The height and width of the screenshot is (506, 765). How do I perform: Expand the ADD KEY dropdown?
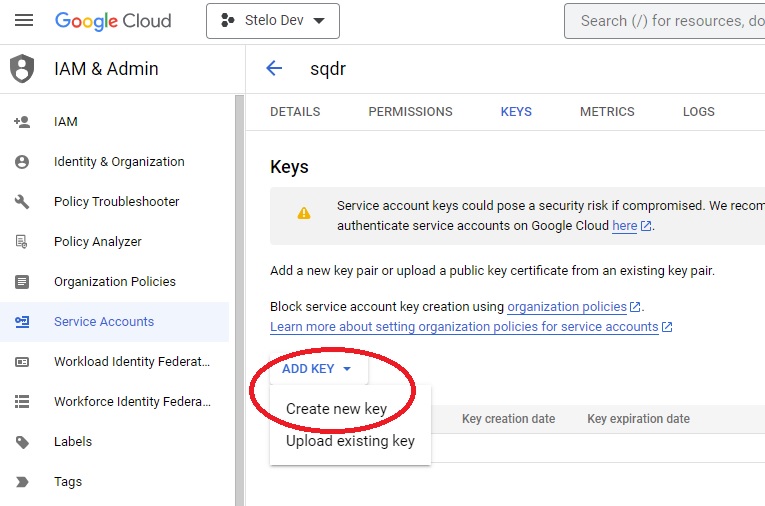coord(317,369)
